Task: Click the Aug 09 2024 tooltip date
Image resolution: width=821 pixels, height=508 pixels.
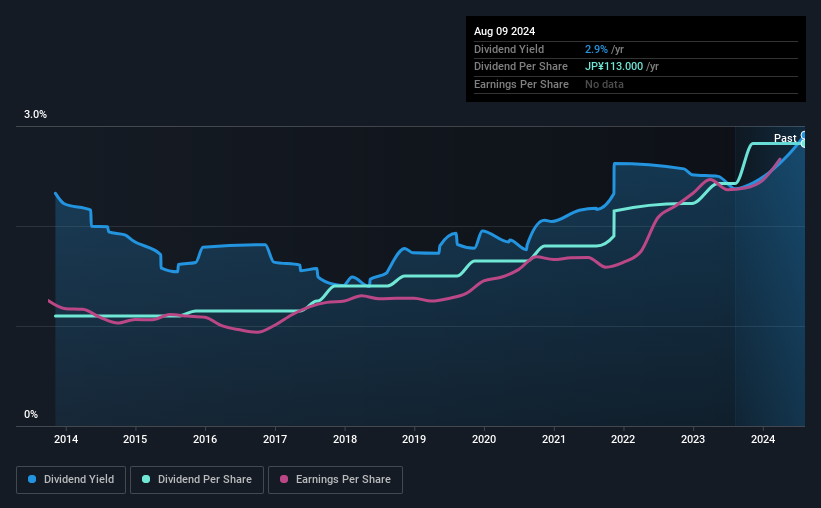Action: coord(504,31)
